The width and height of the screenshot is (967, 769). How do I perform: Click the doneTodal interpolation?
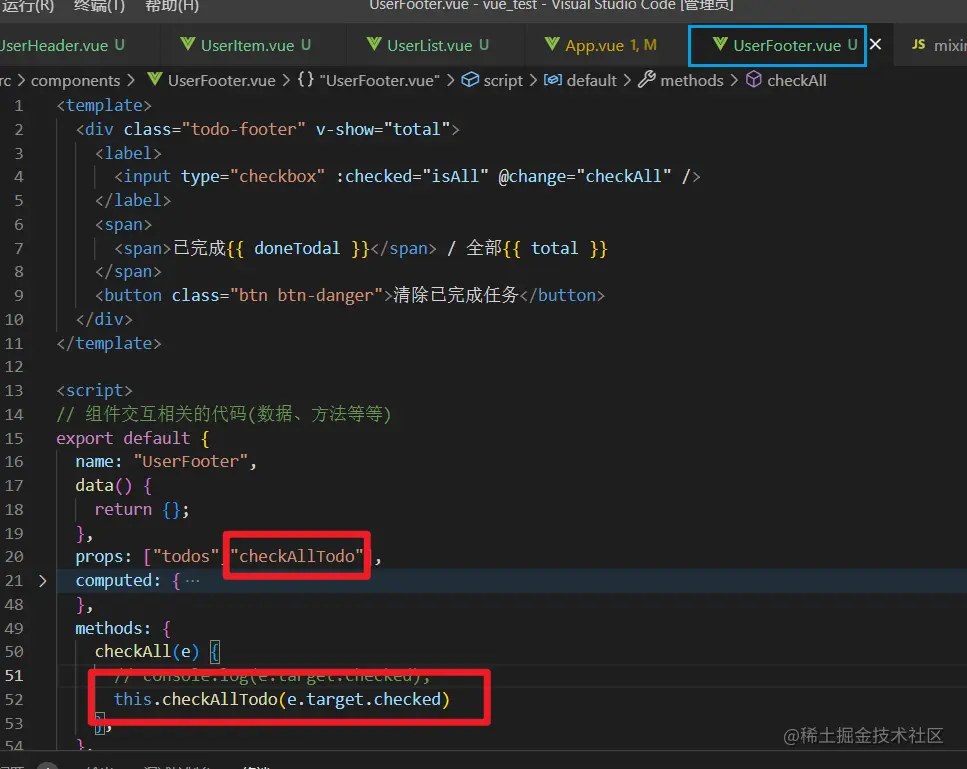(x=297, y=249)
